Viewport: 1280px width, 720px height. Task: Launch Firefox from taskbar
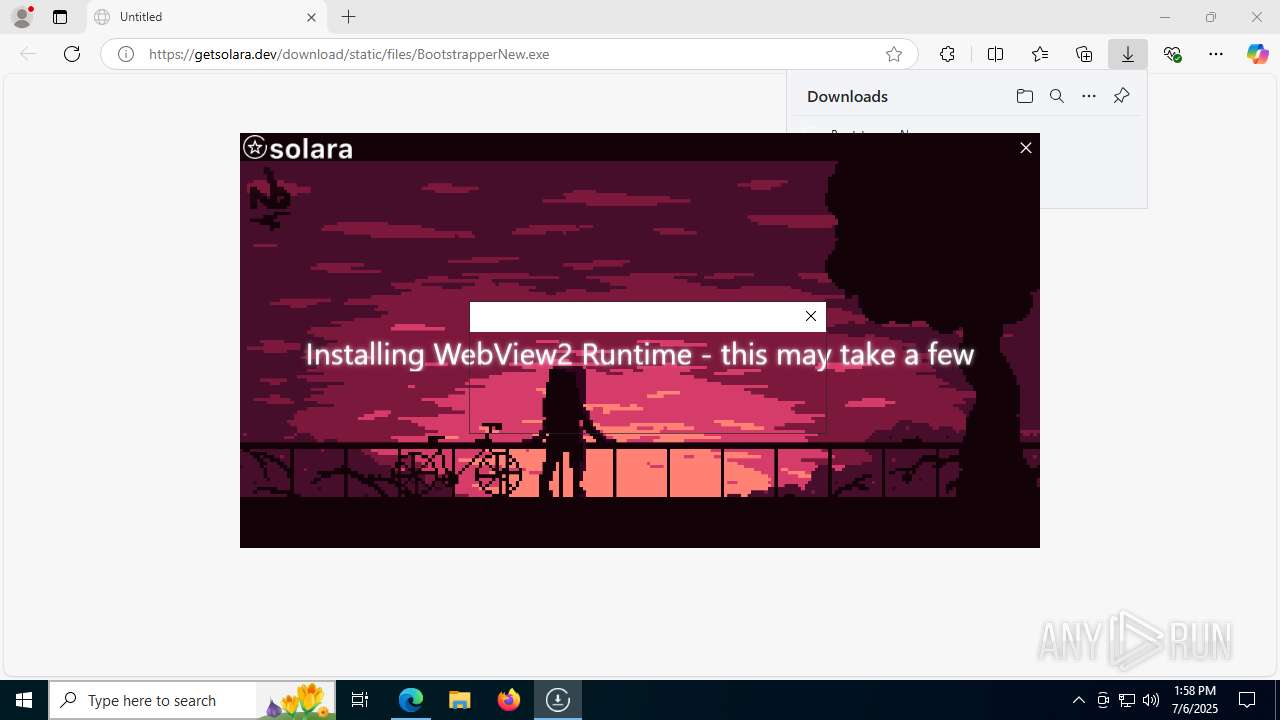coord(509,700)
